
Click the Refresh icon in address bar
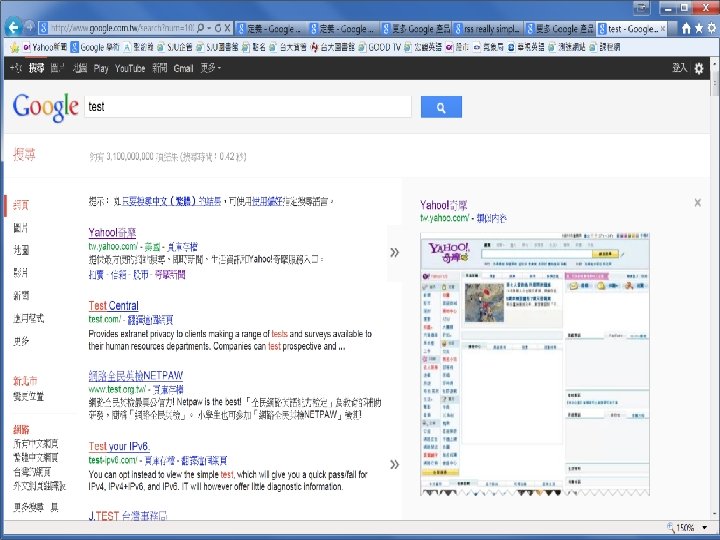point(218,28)
